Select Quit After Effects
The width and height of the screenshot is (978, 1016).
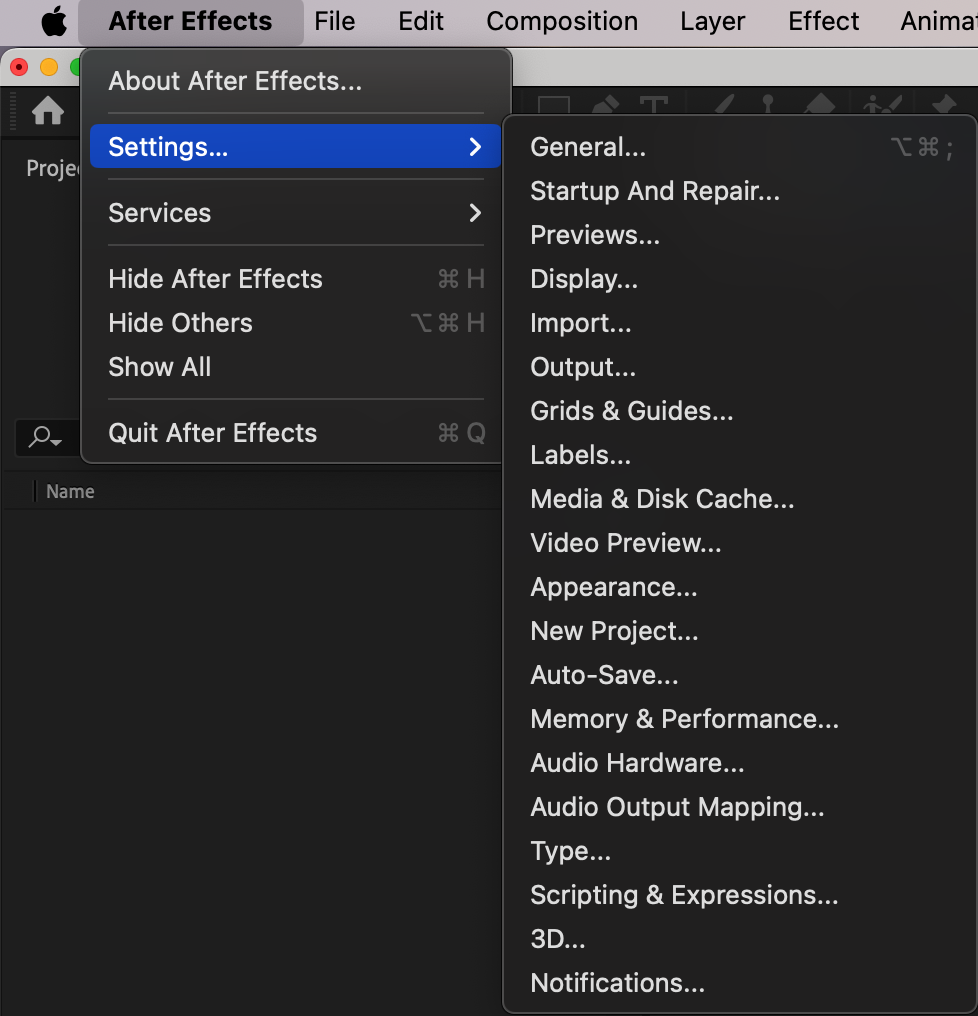tap(213, 433)
